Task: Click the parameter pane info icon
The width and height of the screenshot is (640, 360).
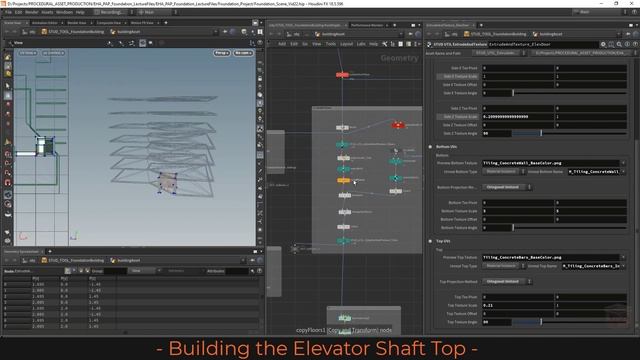Action: coord(627,44)
